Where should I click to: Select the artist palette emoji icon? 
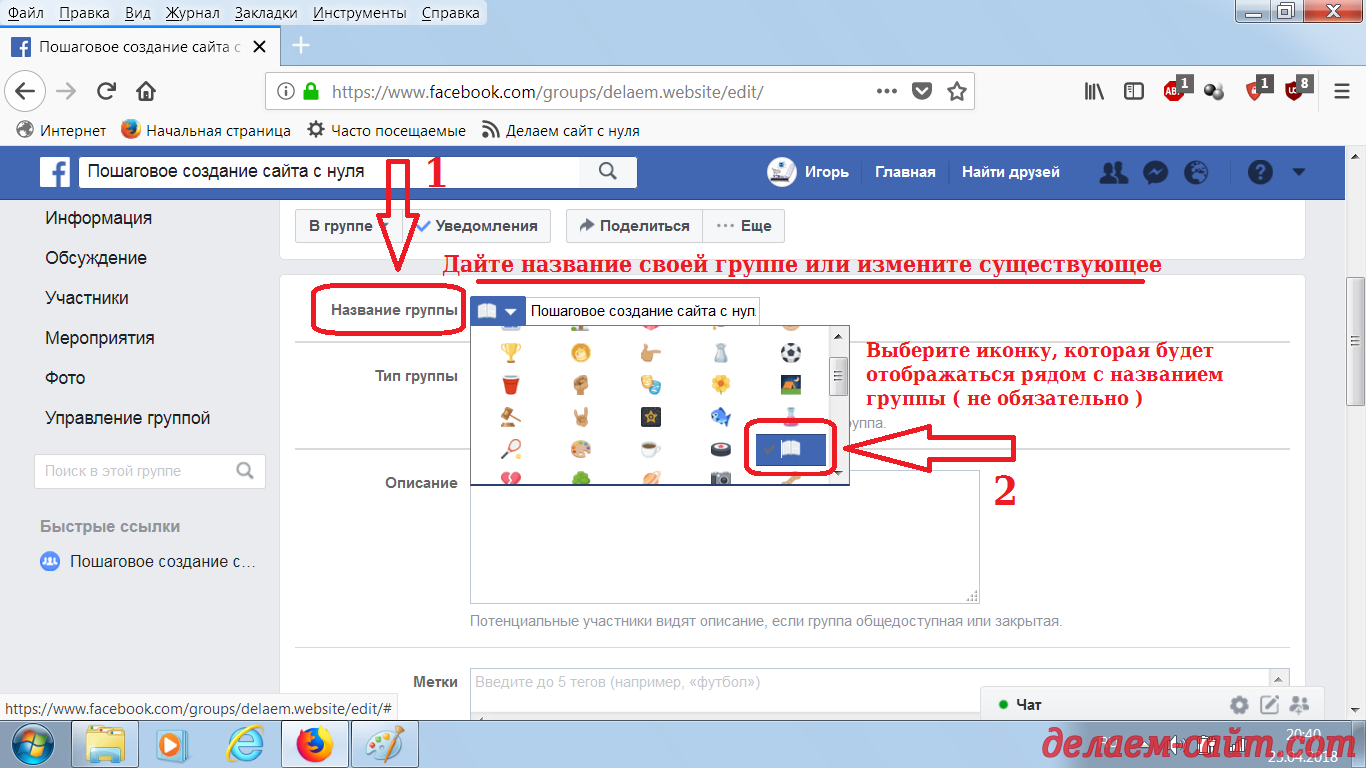pos(580,448)
